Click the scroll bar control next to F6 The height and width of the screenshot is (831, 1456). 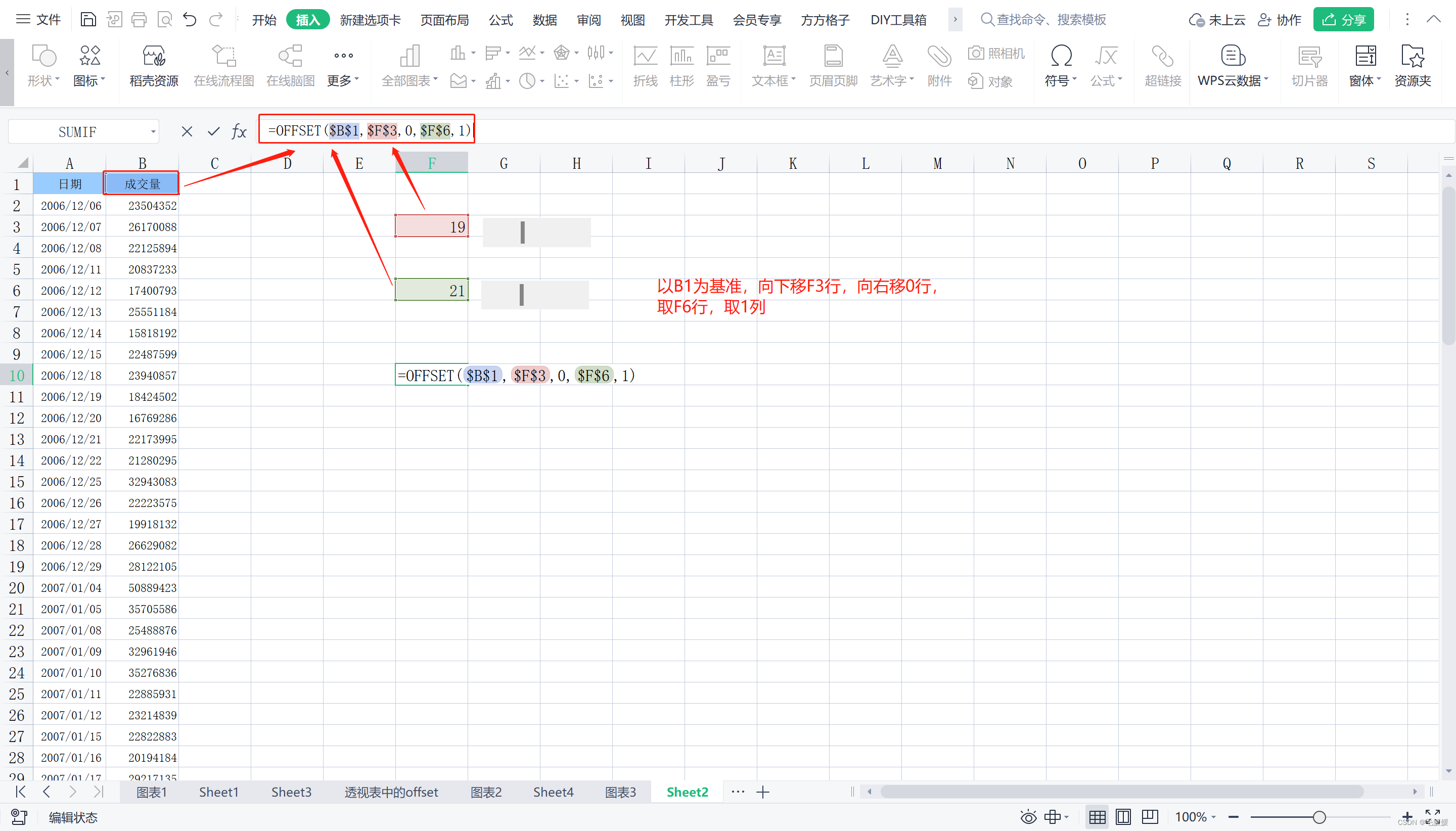coord(535,295)
